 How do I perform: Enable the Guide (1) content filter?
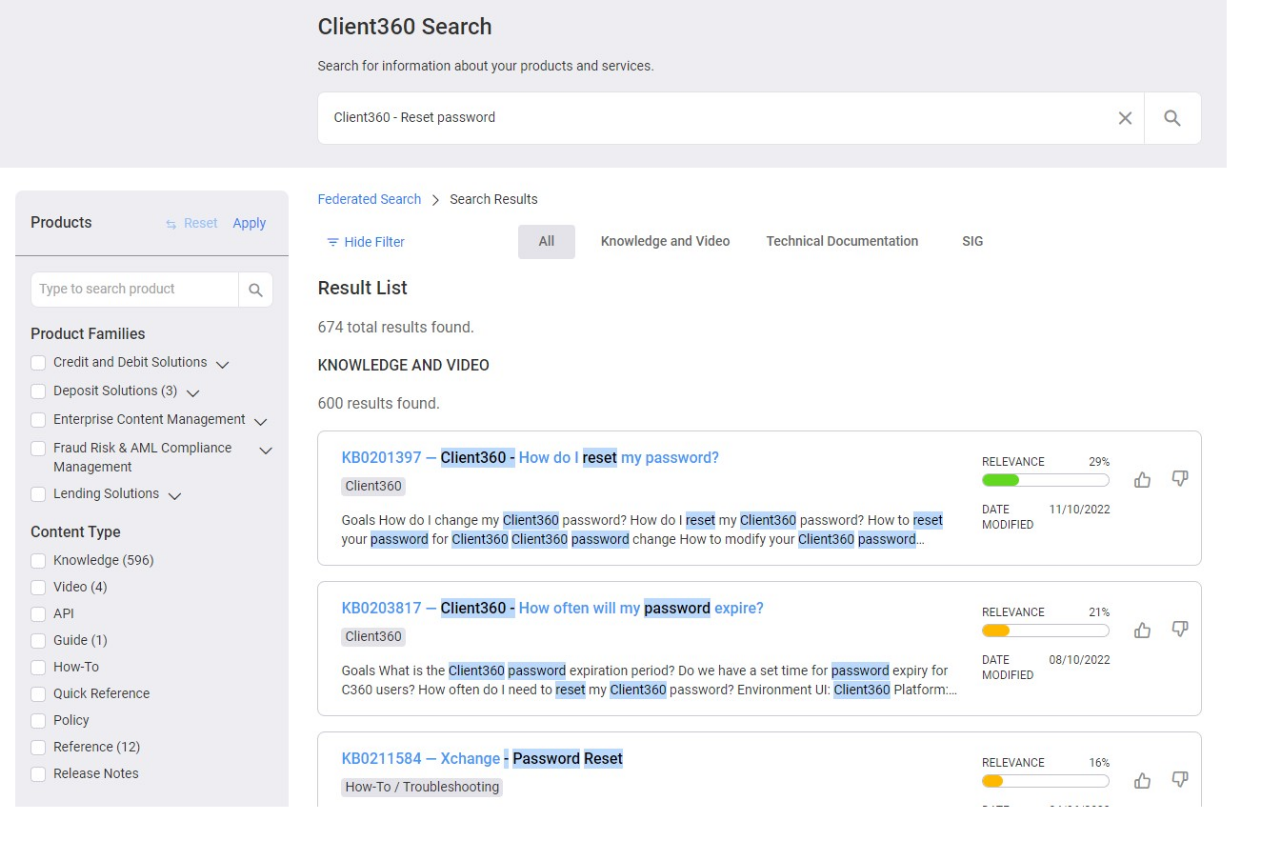[x=38, y=640]
